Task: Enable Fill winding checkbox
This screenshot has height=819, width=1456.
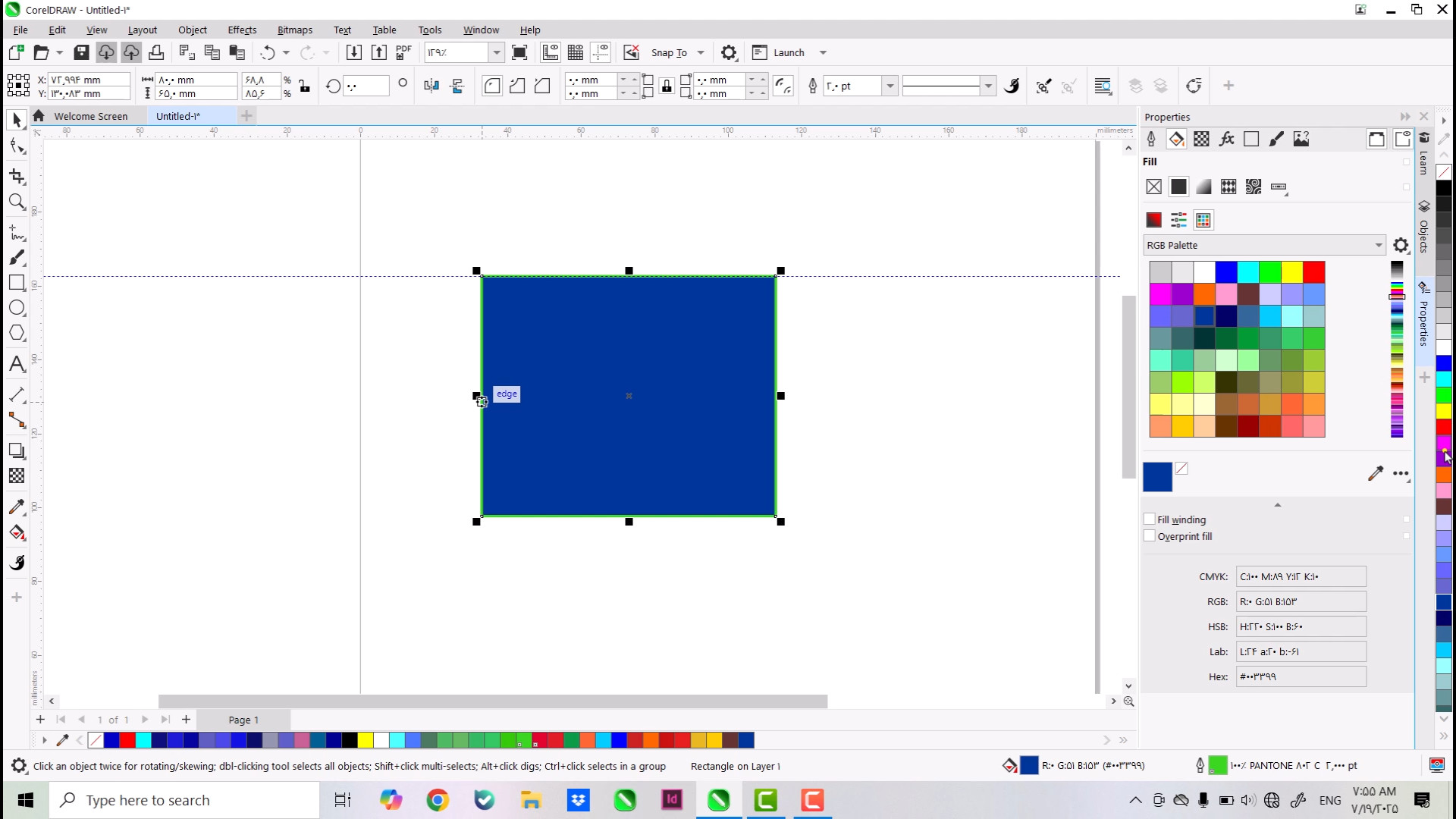Action: pos(1150,519)
